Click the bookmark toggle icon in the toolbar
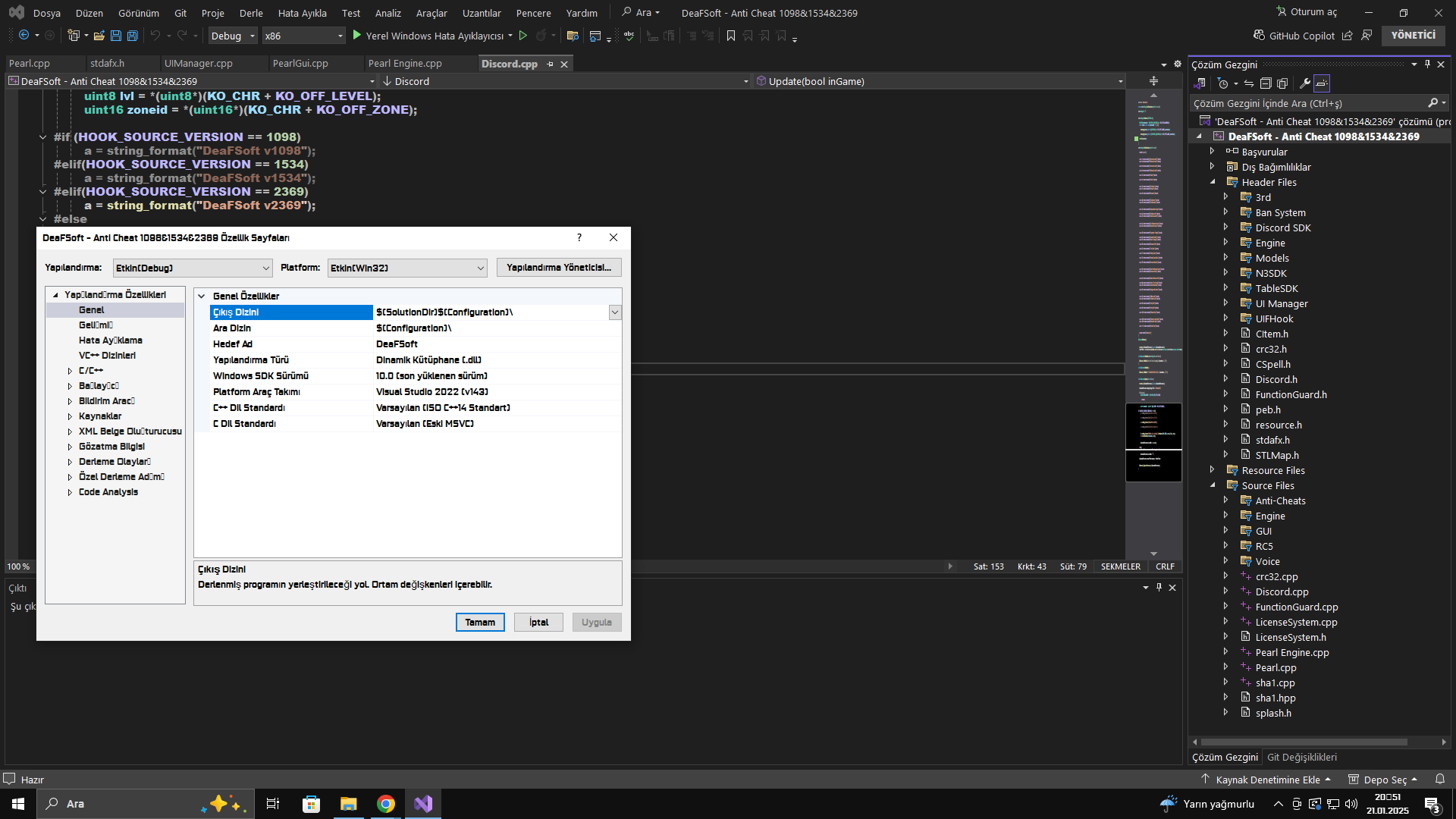The height and width of the screenshot is (819, 1456). coord(731,36)
